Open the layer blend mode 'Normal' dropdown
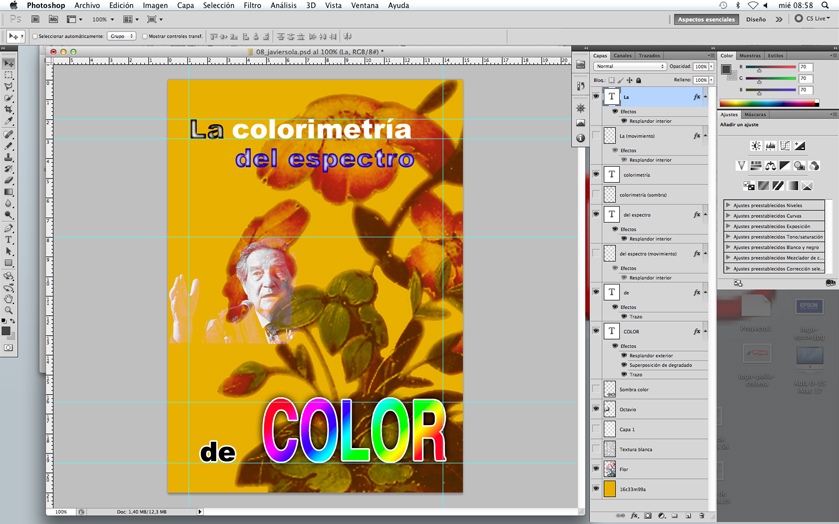 [629, 66]
